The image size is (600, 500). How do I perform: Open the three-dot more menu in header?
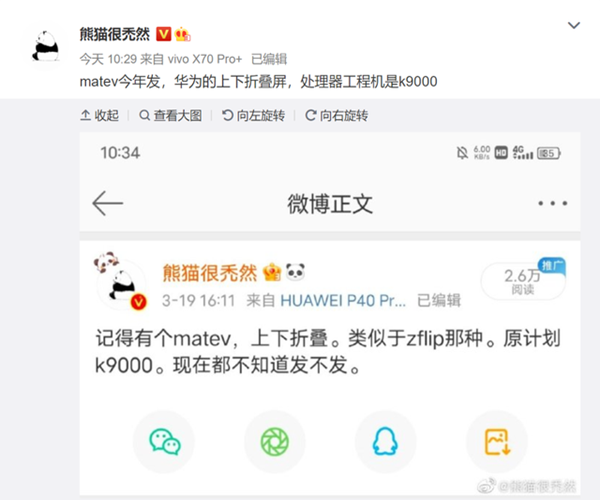pos(553,203)
